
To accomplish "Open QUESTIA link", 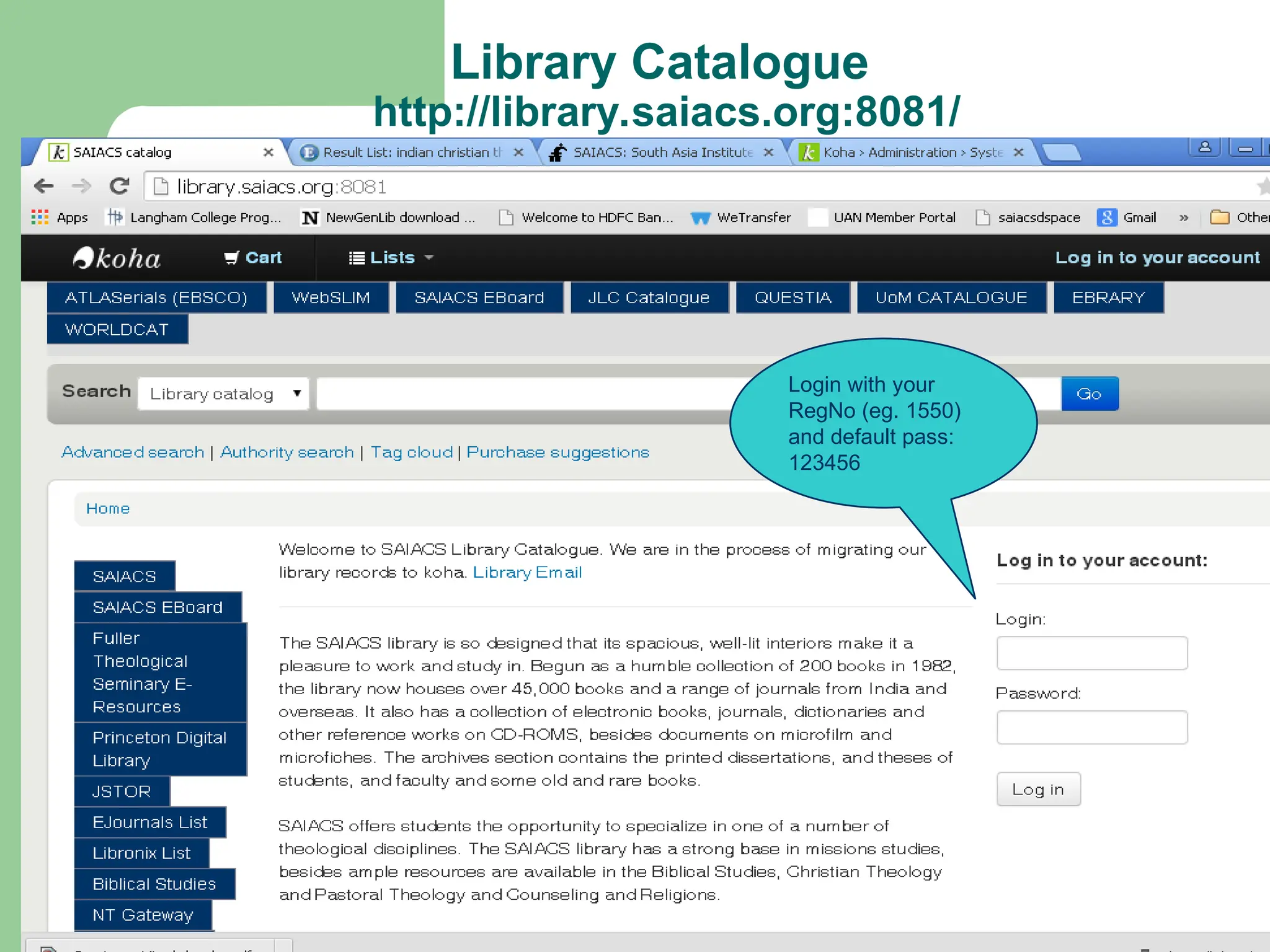I will point(793,297).
